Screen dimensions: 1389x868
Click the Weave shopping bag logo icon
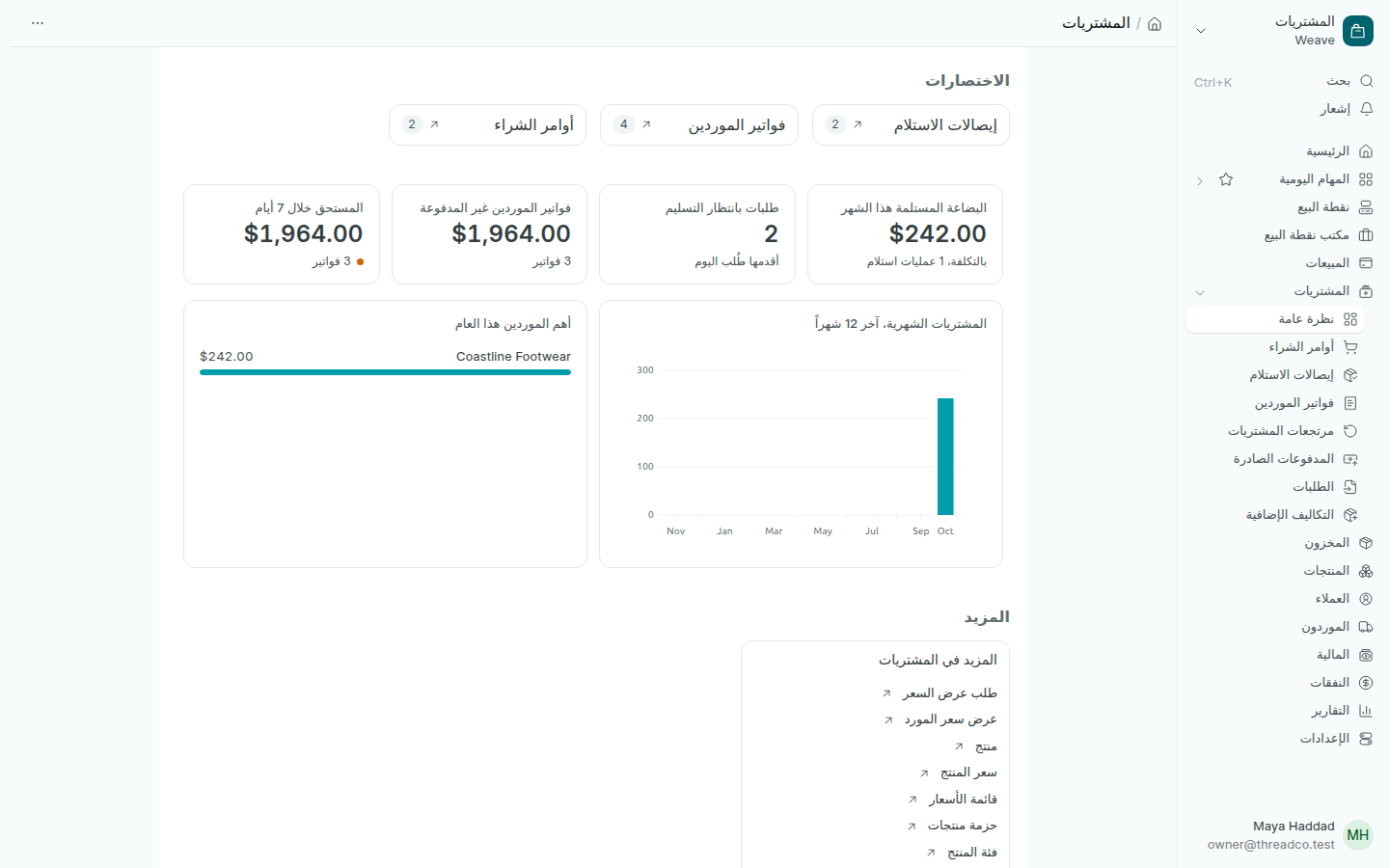click(1357, 31)
